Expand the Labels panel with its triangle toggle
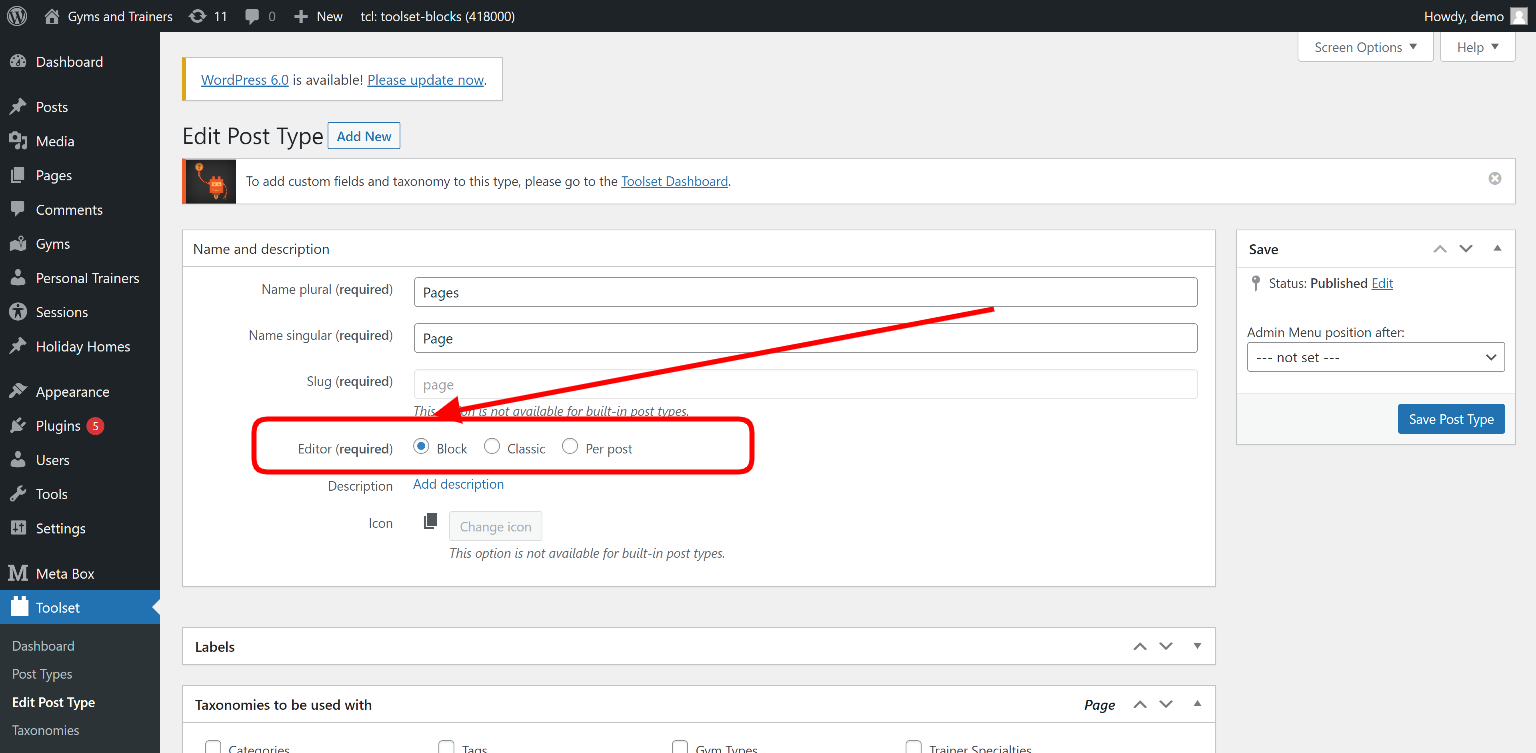This screenshot has height=753, width=1536. (x=1197, y=646)
